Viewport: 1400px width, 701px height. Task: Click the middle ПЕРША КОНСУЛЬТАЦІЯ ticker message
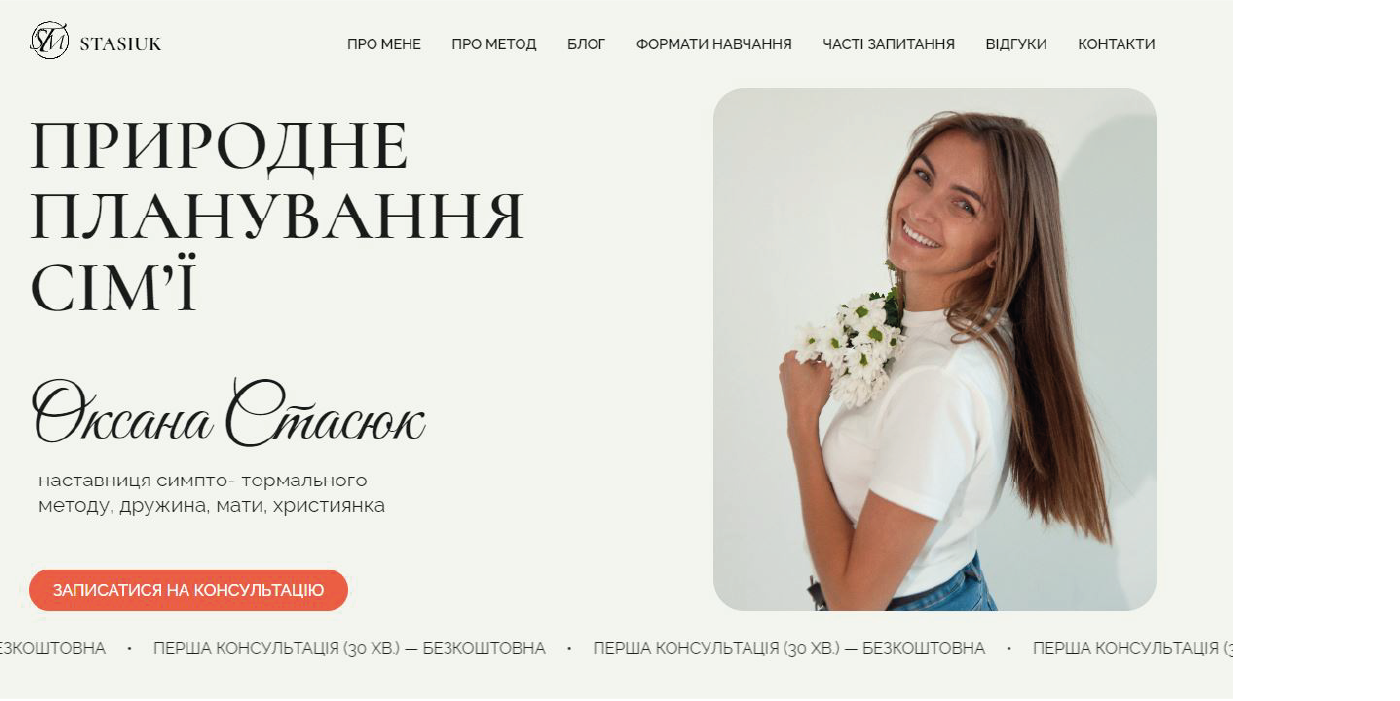(x=789, y=648)
